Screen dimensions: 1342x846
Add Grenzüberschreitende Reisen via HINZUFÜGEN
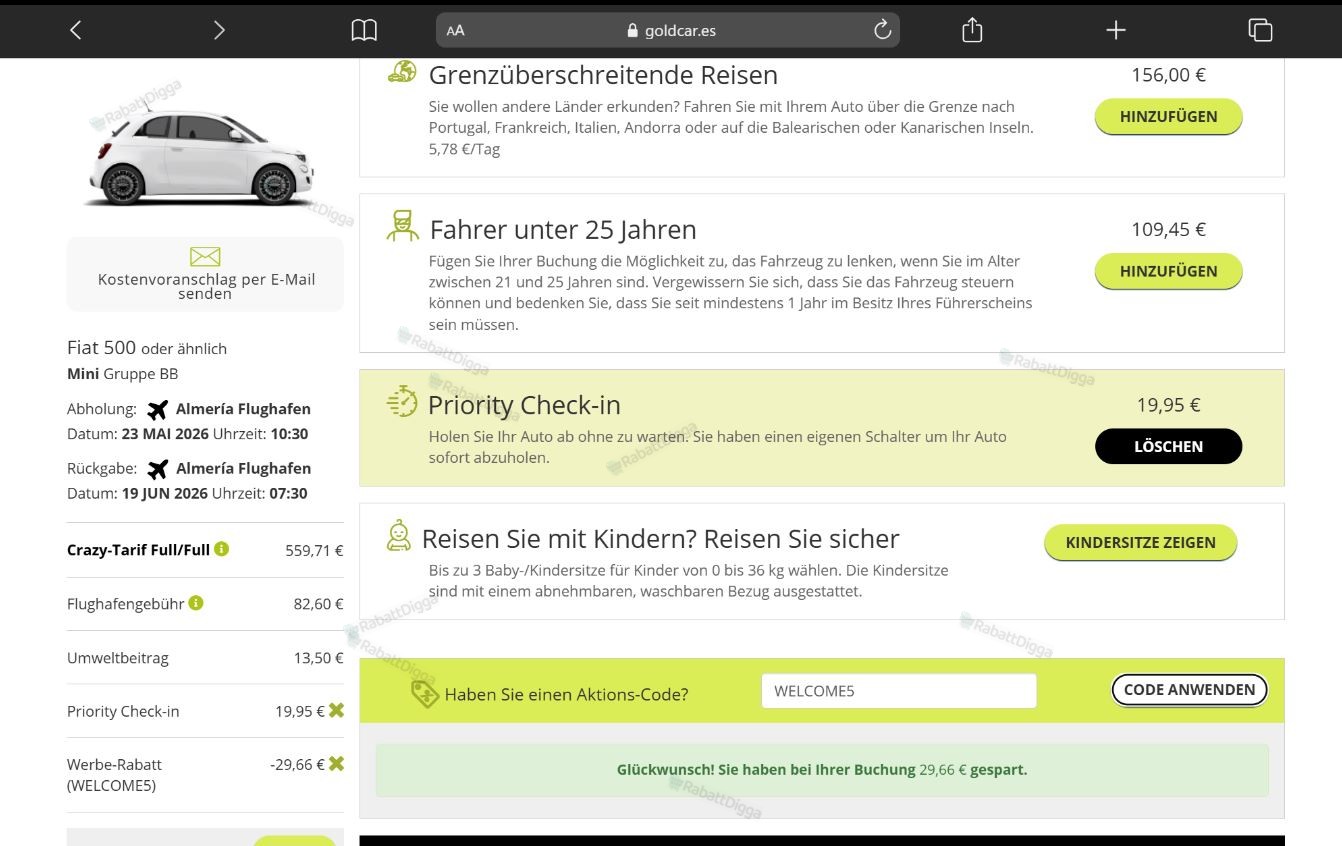[1168, 117]
